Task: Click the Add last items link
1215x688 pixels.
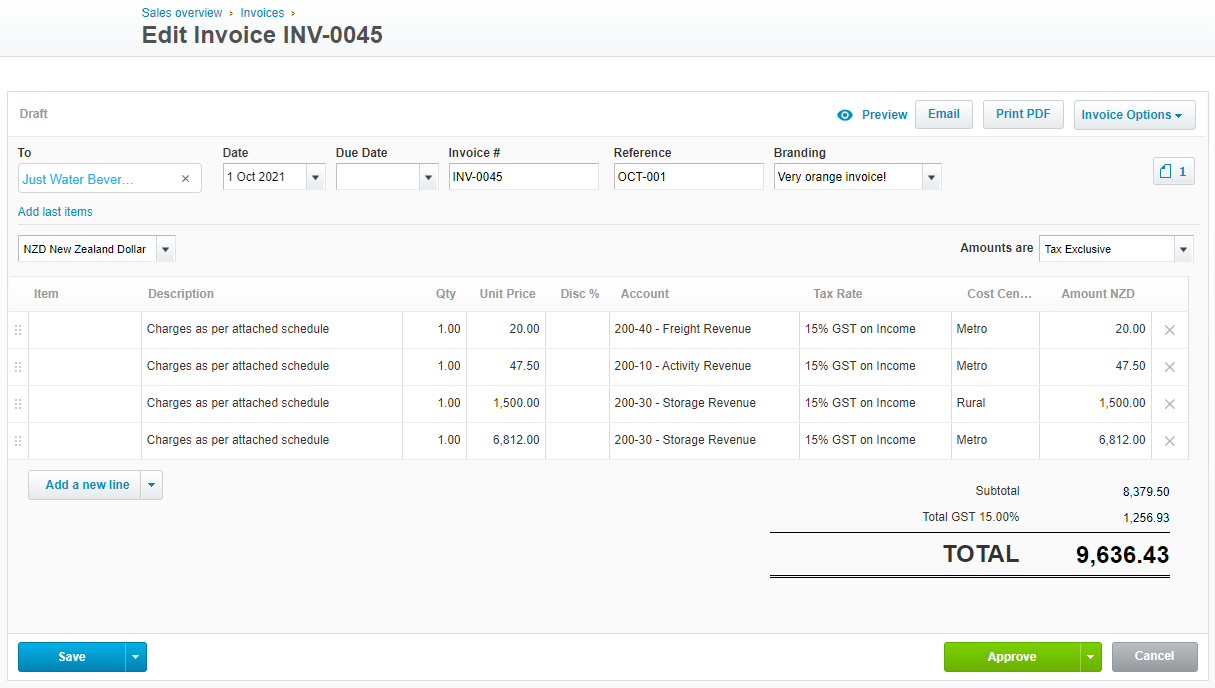Action: coord(54,211)
